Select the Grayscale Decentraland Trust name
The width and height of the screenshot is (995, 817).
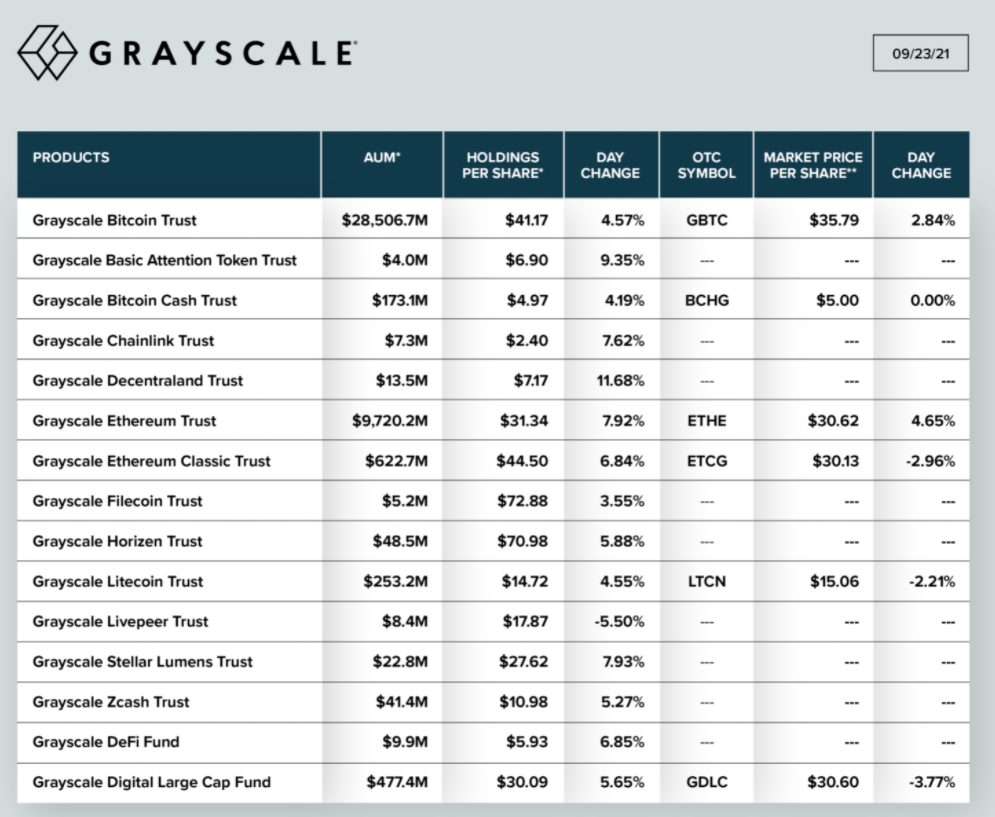(137, 381)
